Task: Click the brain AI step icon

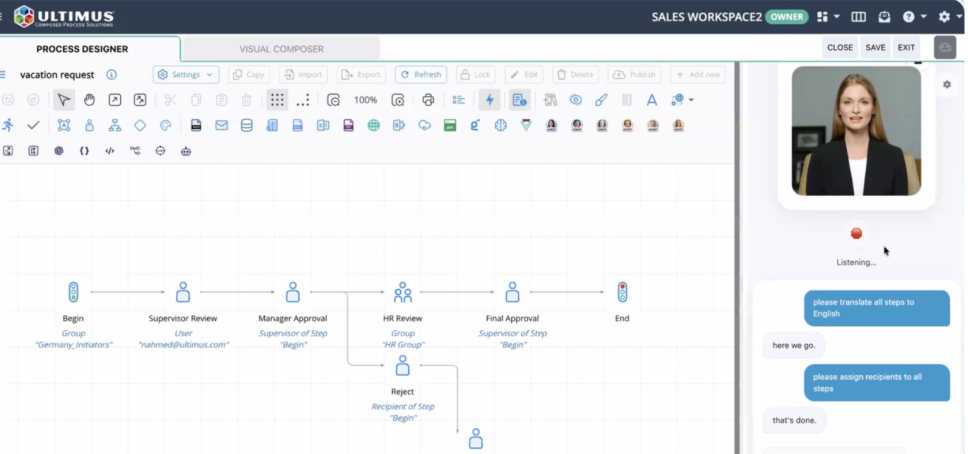Action: click(x=501, y=125)
